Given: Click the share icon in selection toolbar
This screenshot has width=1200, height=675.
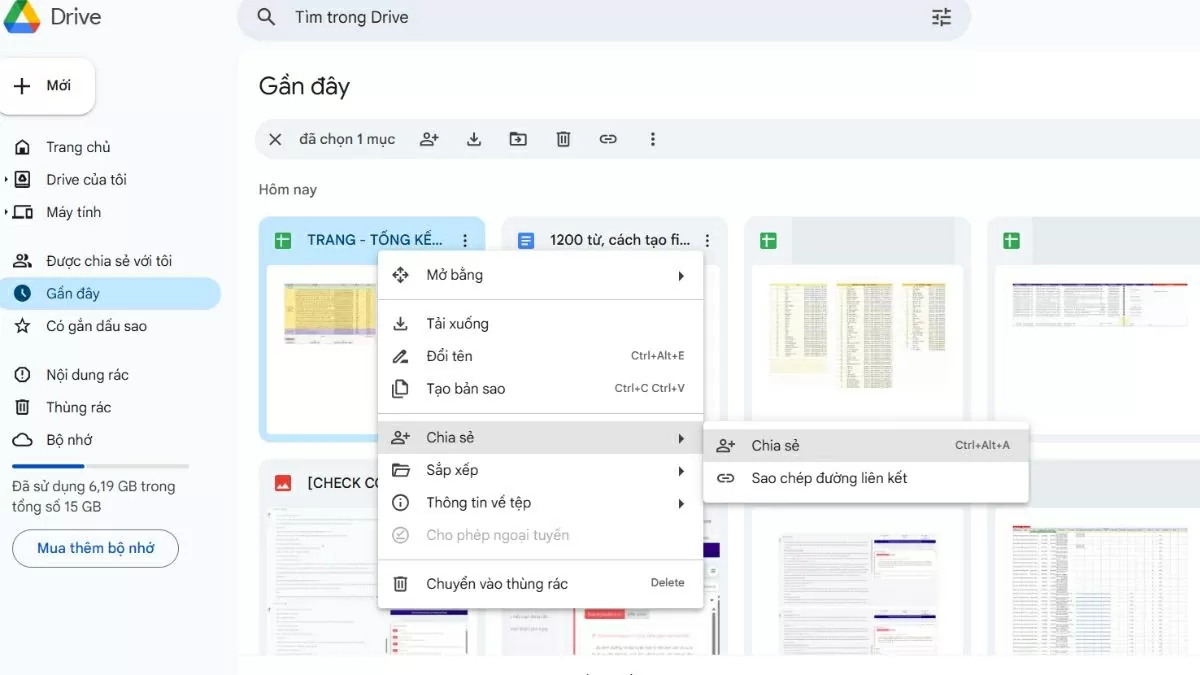Looking at the screenshot, I should pos(429,139).
